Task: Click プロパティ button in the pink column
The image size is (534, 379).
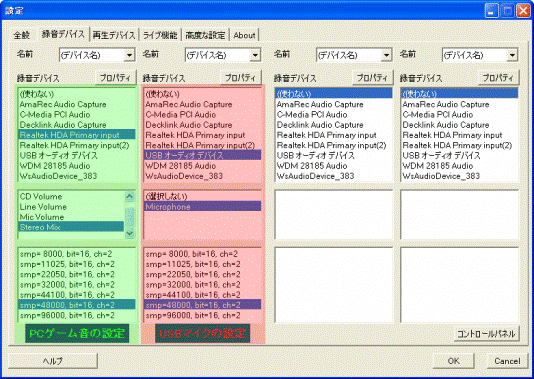Action: coord(241,78)
